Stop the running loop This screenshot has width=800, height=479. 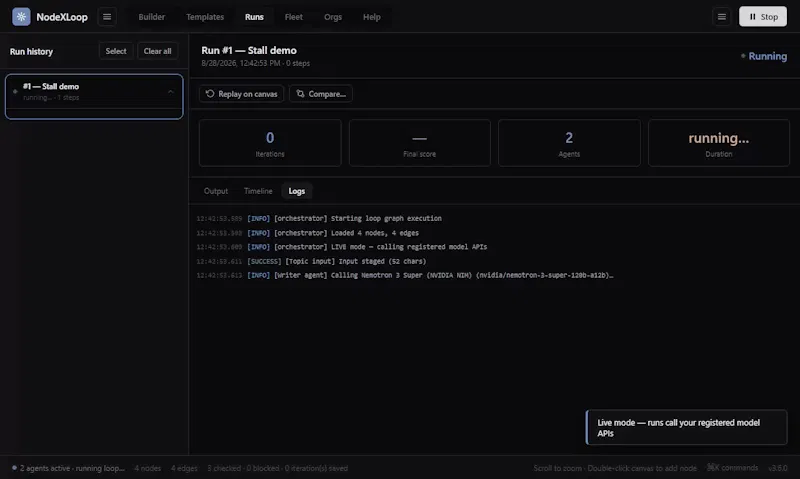763,17
